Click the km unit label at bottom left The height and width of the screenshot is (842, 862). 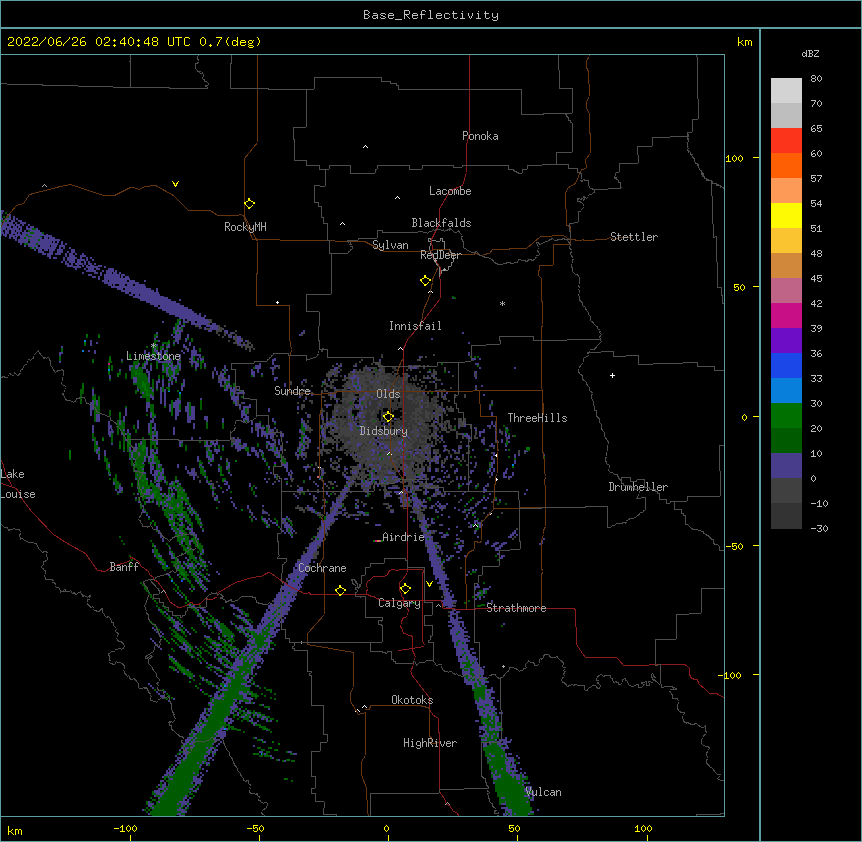15,830
